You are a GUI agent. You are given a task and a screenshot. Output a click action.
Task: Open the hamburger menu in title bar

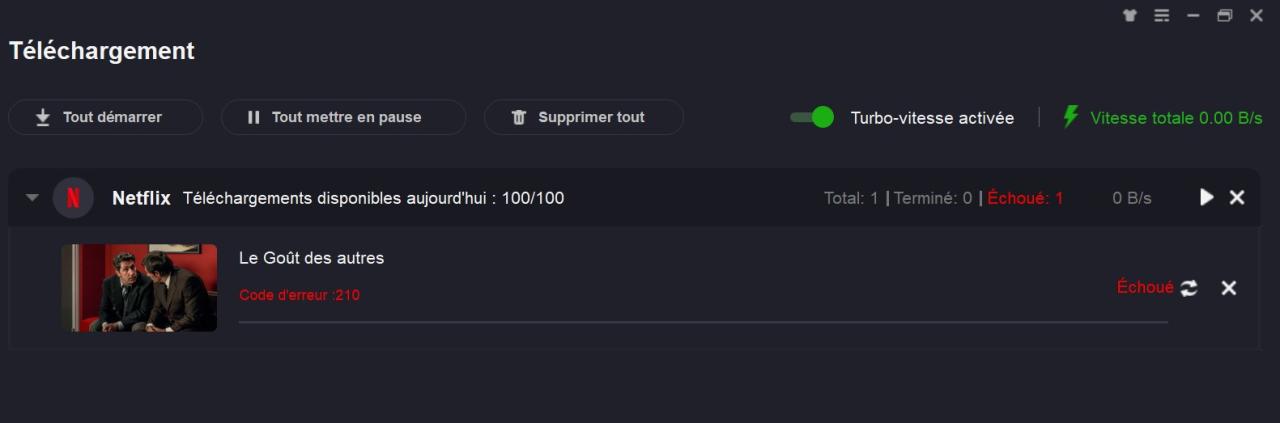1161,16
